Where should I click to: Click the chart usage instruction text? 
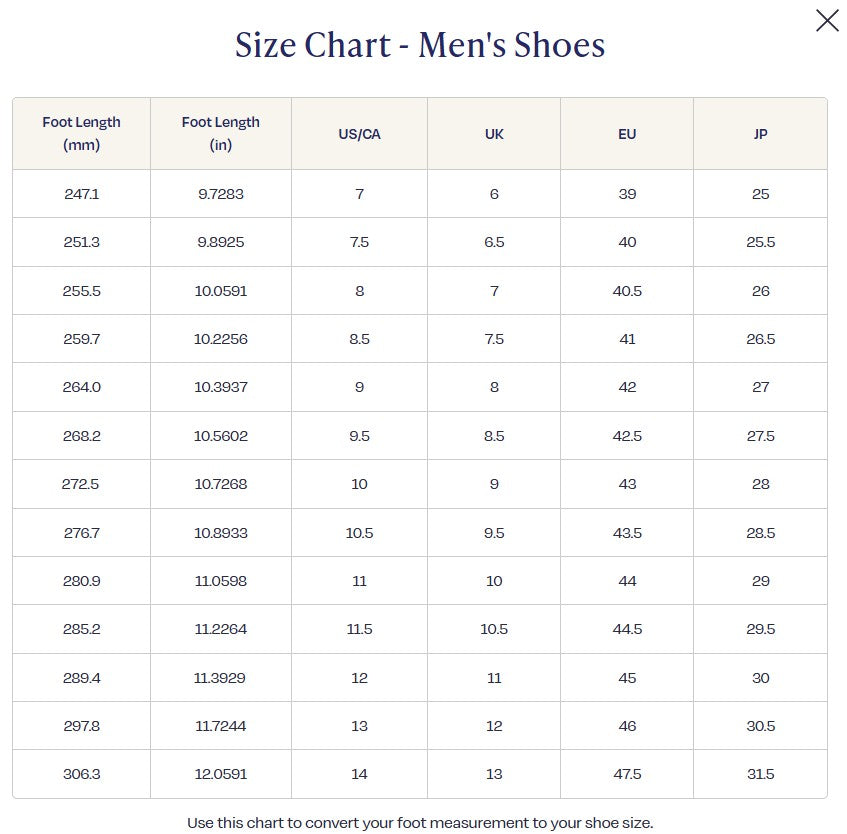pos(420,823)
